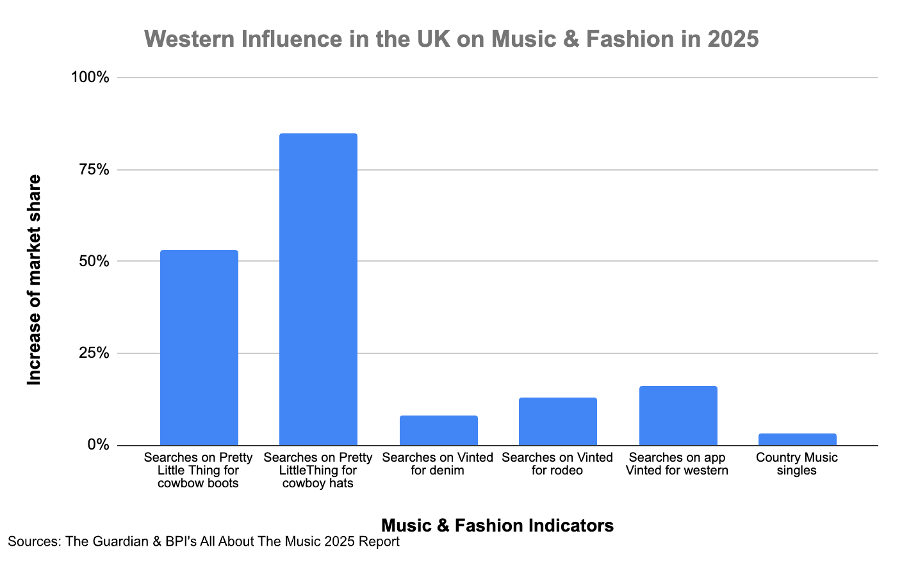Viewport: 902px width, 564px height.
Task: Click the chart title text
Action: (x=451, y=39)
